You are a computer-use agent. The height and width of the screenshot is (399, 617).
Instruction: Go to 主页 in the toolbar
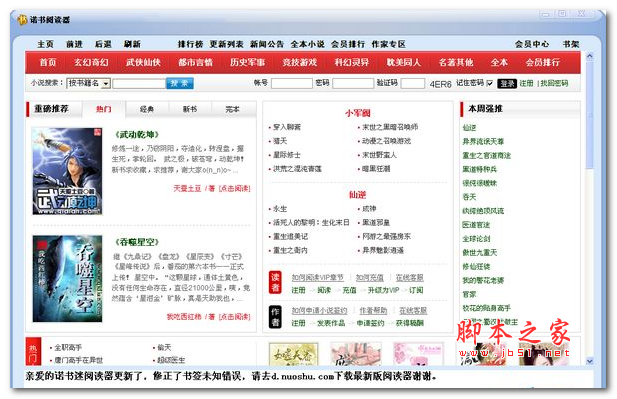pos(46,44)
